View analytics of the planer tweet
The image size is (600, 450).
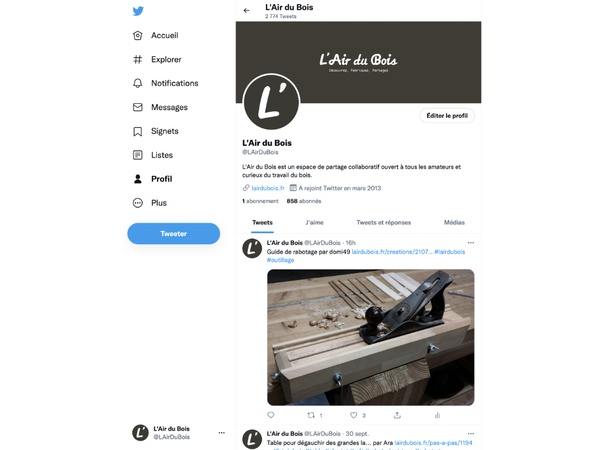pos(437,415)
